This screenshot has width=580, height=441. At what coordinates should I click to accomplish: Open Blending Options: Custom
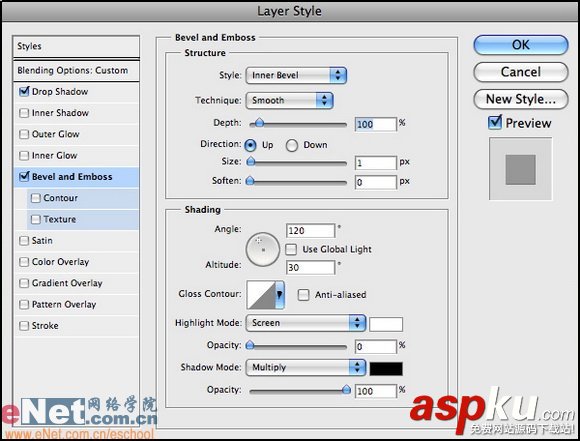tap(76, 71)
